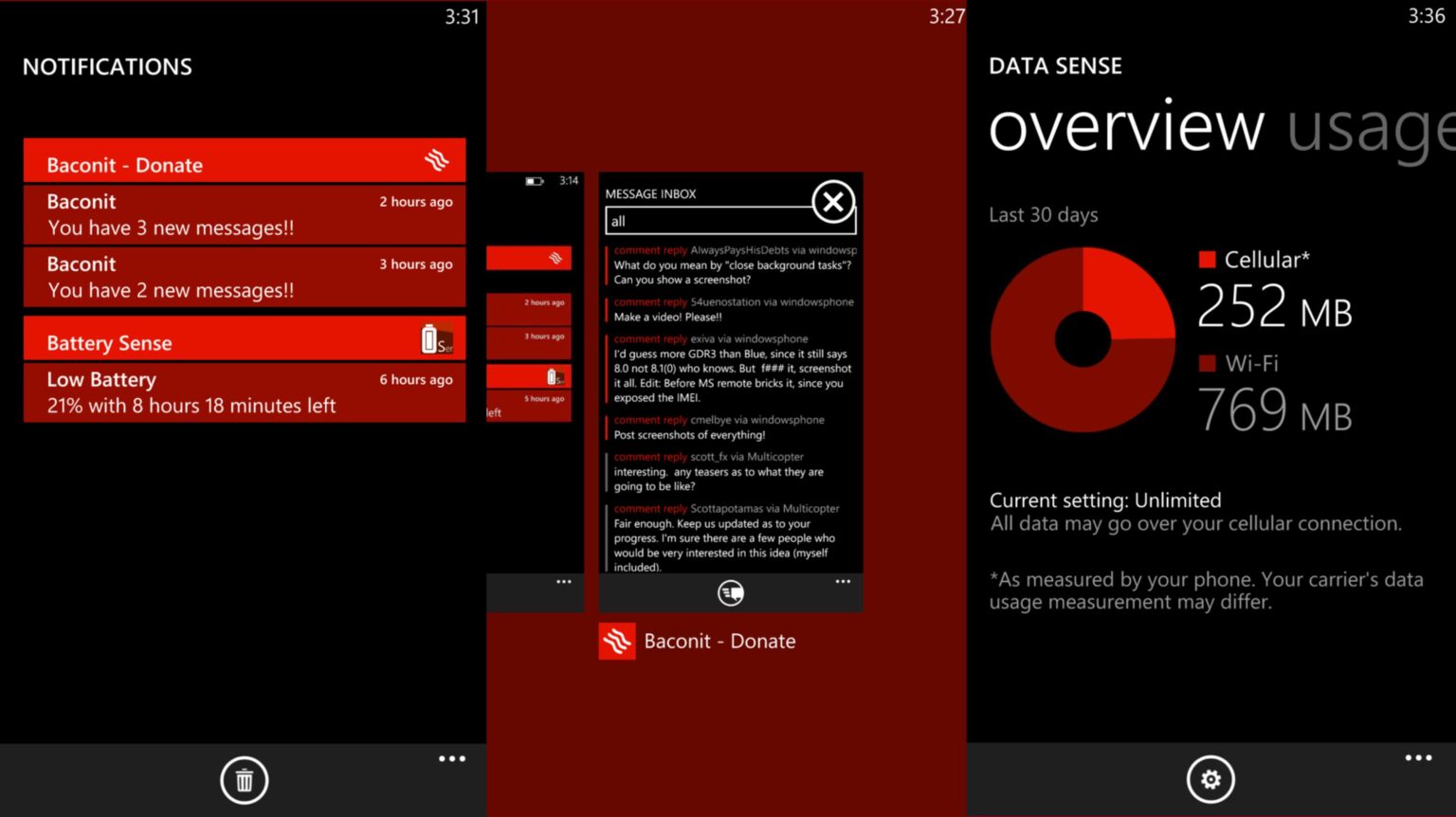Tap the Baconit logo in the Donate header
This screenshot has width=1456, height=817.
click(436, 160)
